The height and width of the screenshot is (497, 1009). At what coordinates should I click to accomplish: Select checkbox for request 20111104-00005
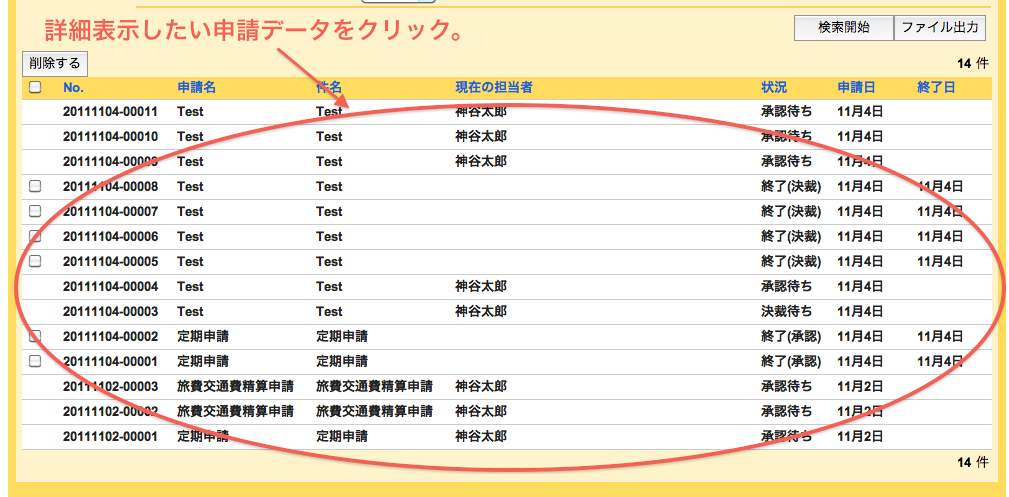pyautogui.click(x=35, y=261)
